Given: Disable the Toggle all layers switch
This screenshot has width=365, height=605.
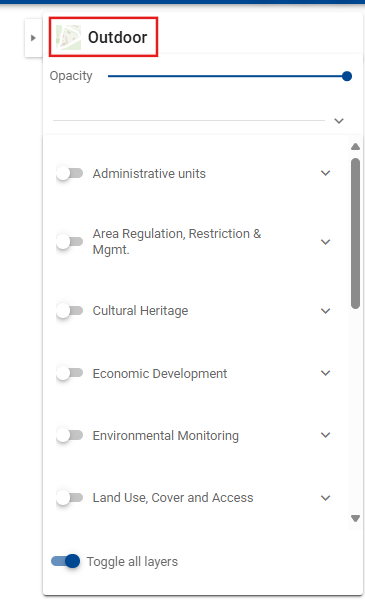Looking at the screenshot, I should click(66, 561).
